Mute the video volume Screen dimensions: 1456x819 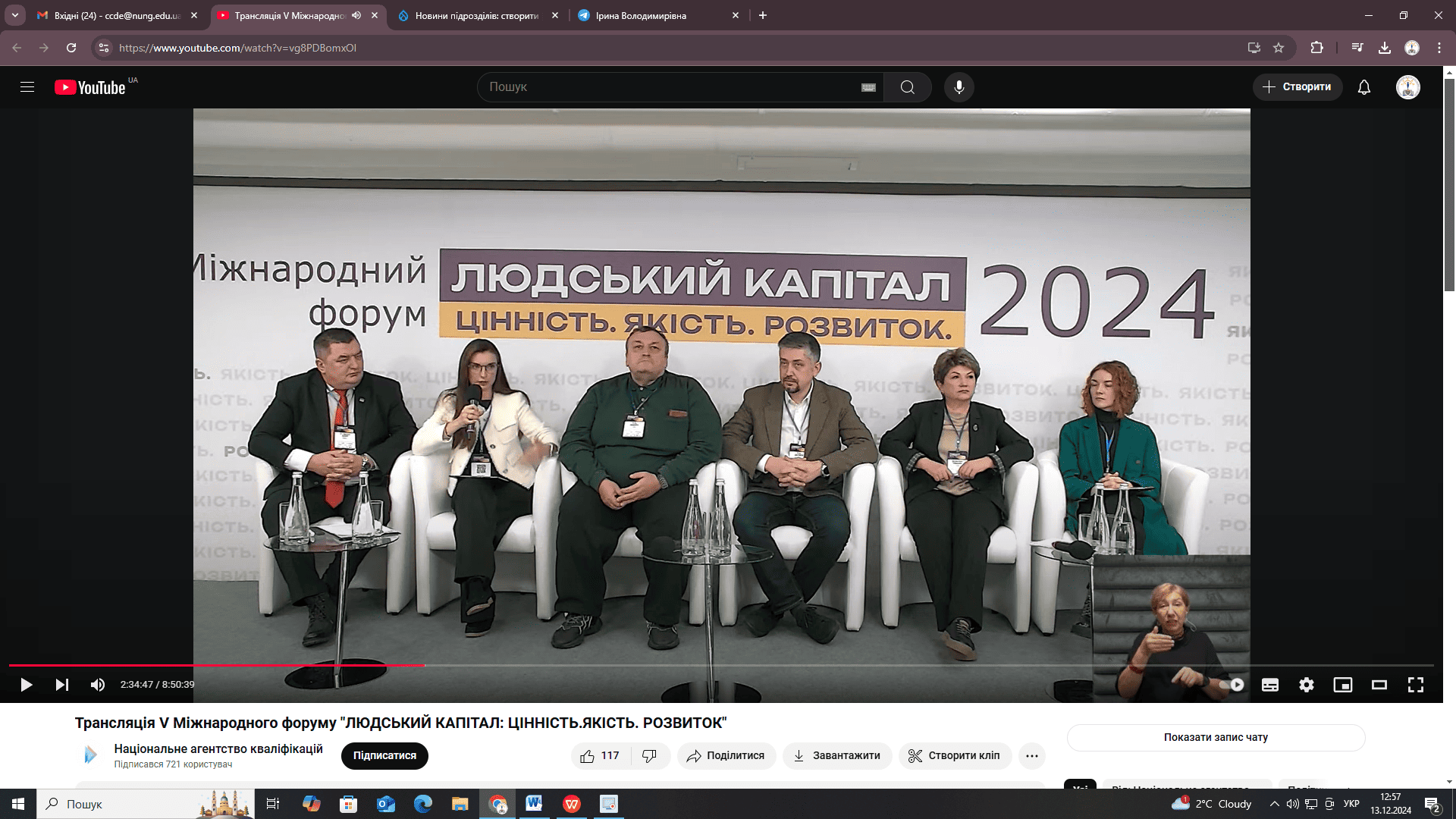tap(98, 685)
